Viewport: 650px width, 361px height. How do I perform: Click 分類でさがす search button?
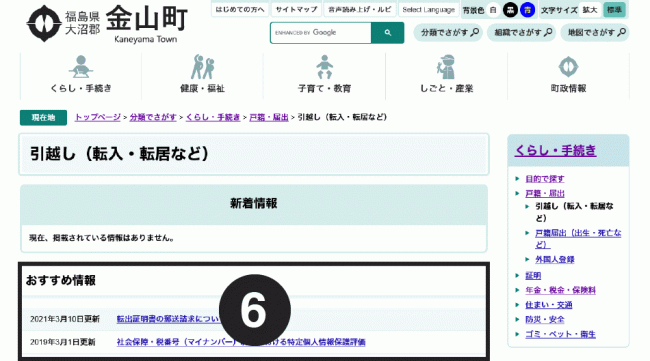[x=448, y=32]
